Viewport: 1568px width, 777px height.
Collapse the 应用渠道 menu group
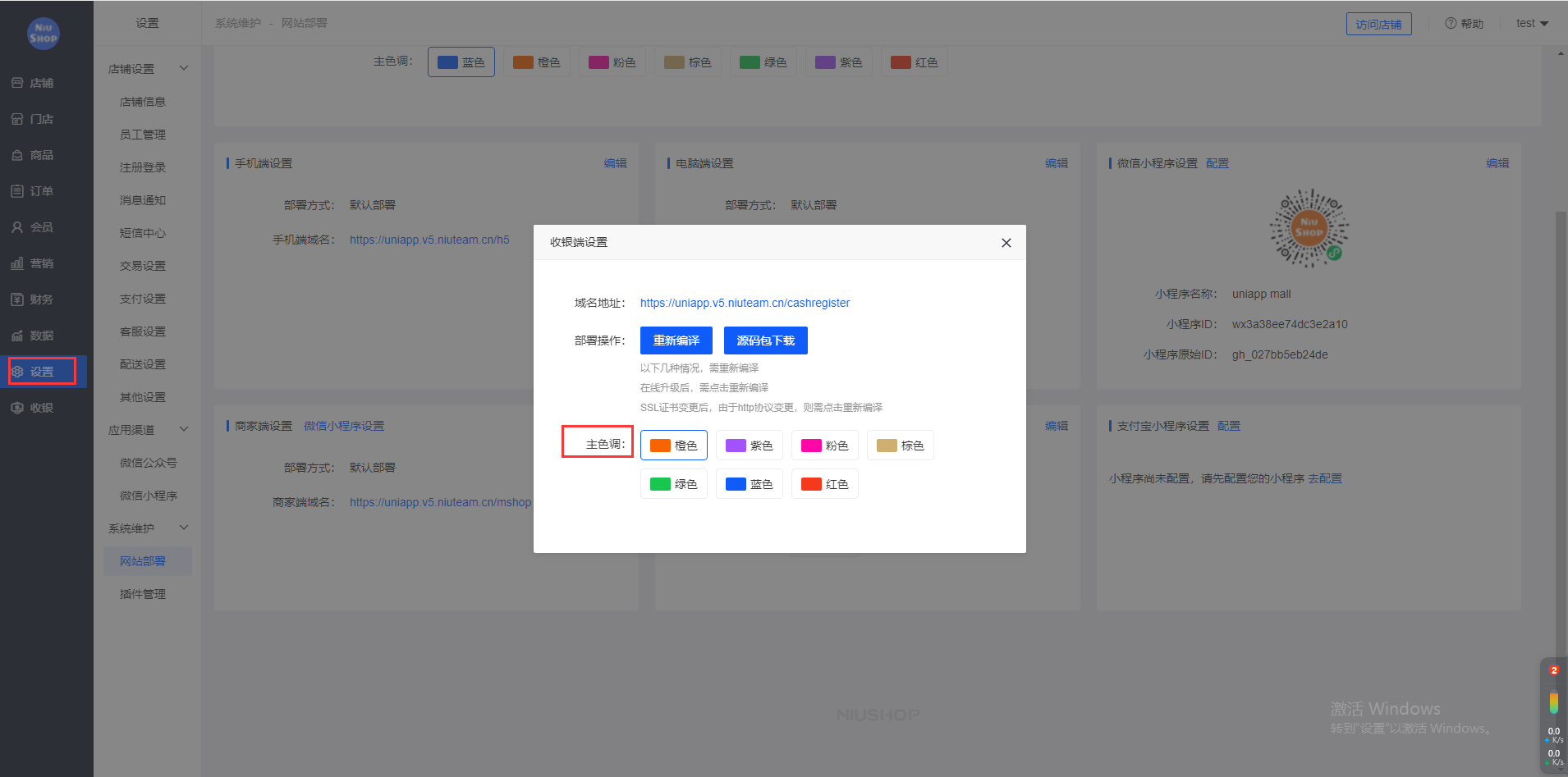point(184,429)
